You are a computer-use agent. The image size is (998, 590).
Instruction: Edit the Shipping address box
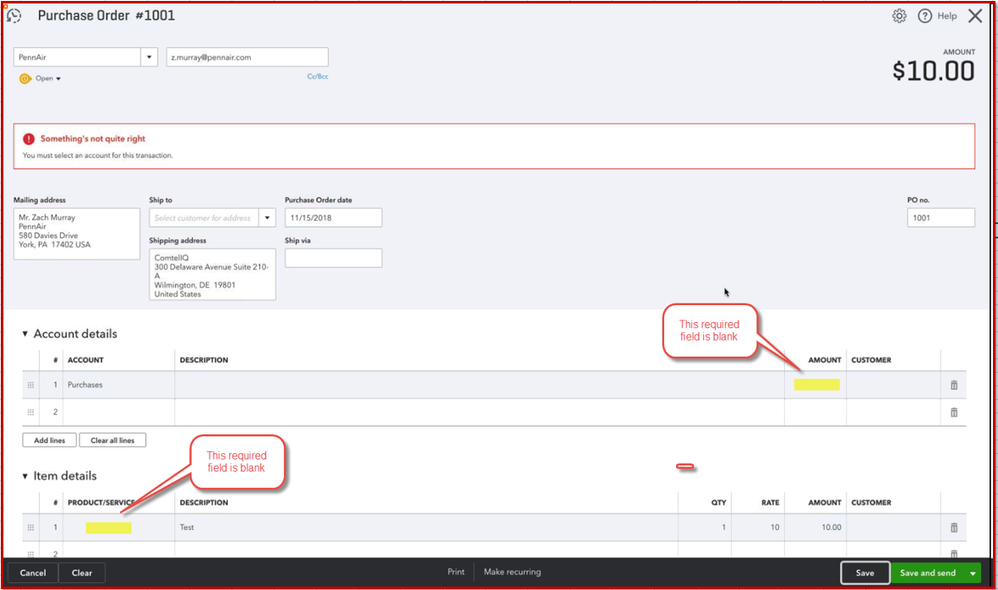pos(213,274)
